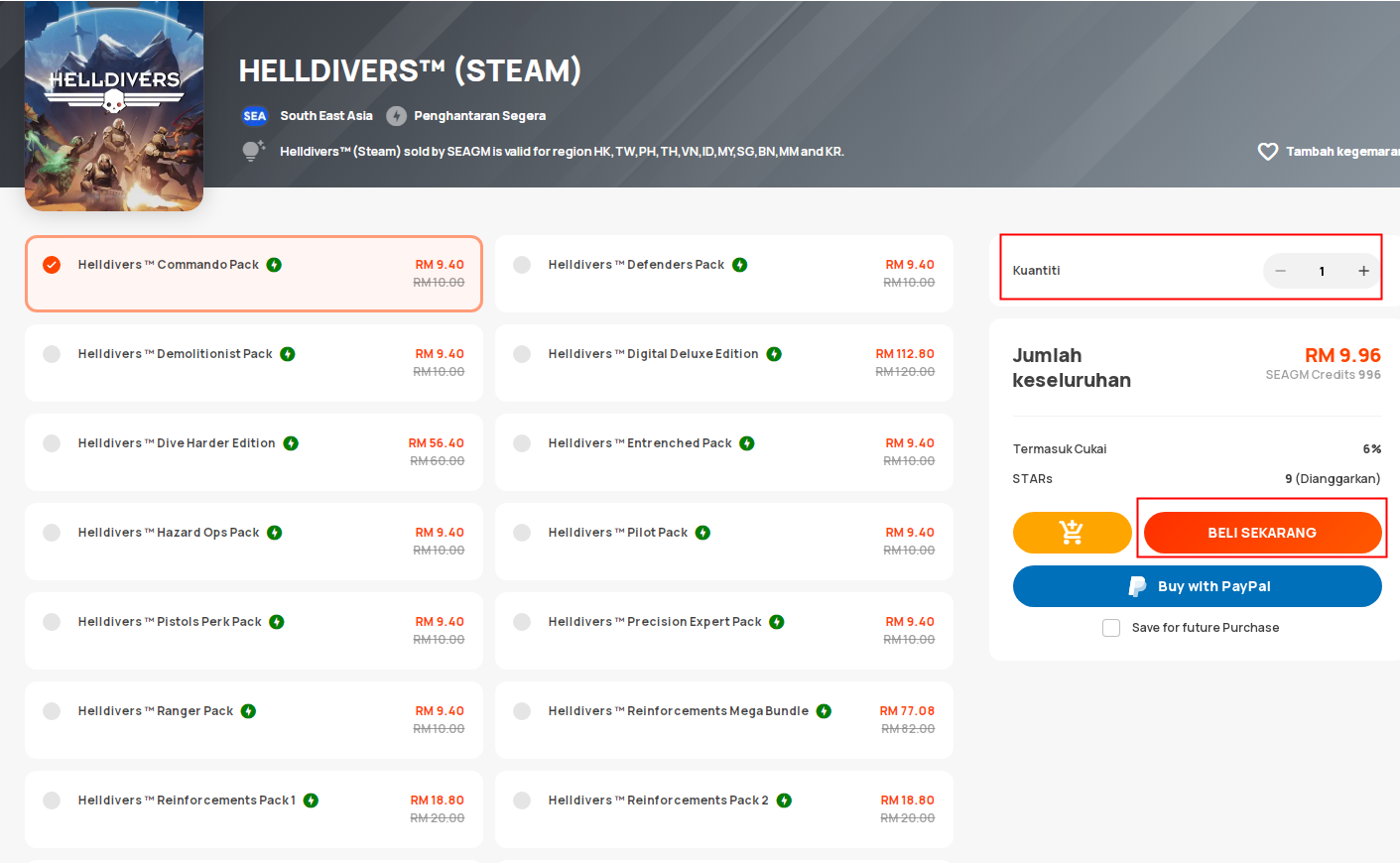
Task: Decrease quantity with the minus button
Action: (1281, 271)
